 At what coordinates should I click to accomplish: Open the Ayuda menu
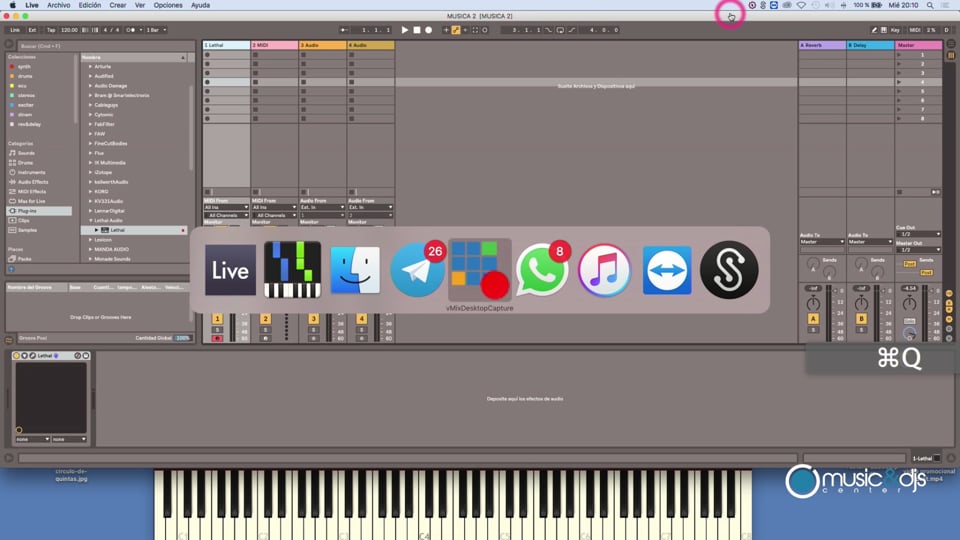click(x=200, y=5)
